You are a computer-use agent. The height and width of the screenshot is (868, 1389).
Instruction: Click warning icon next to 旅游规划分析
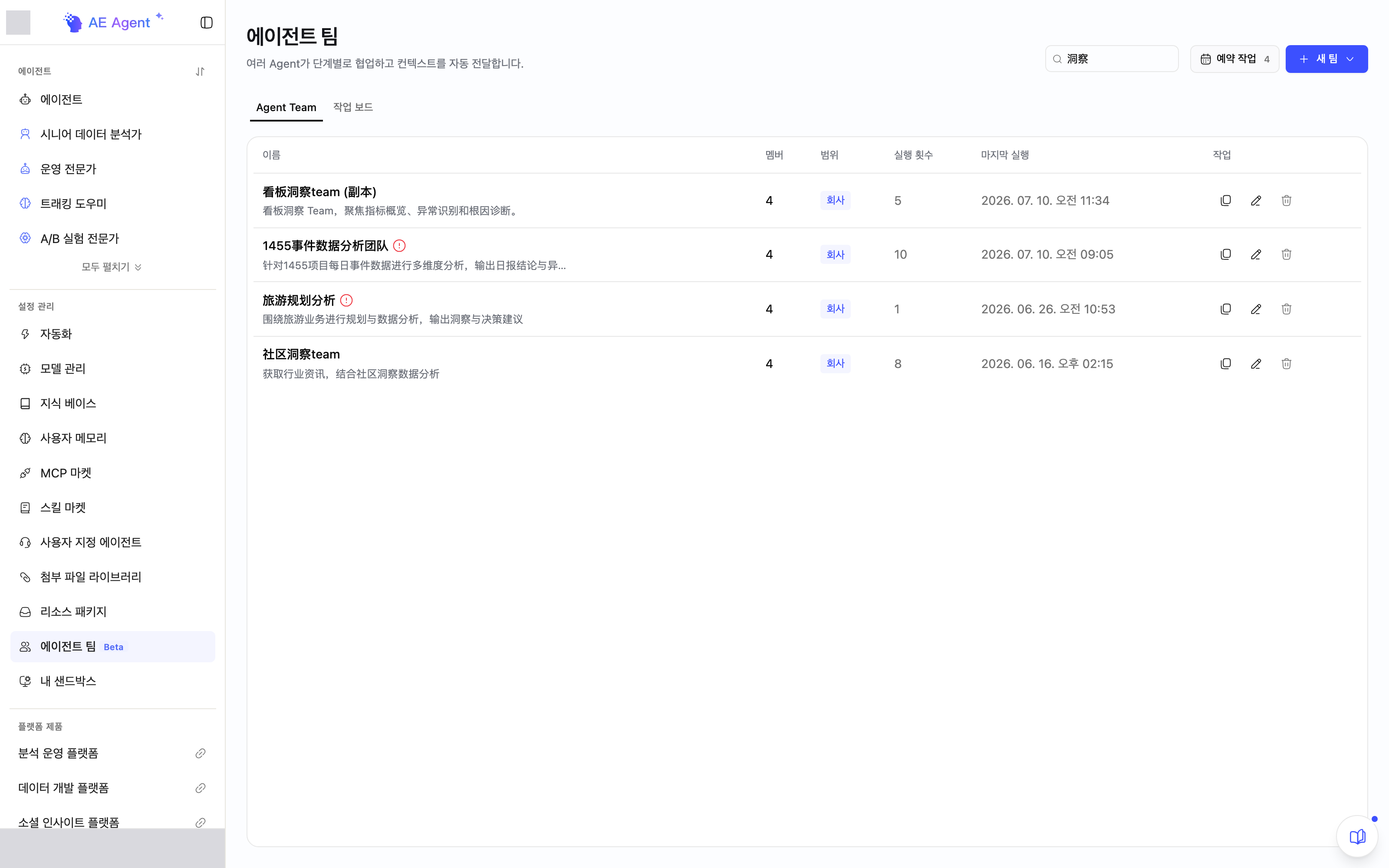click(346, 300)
